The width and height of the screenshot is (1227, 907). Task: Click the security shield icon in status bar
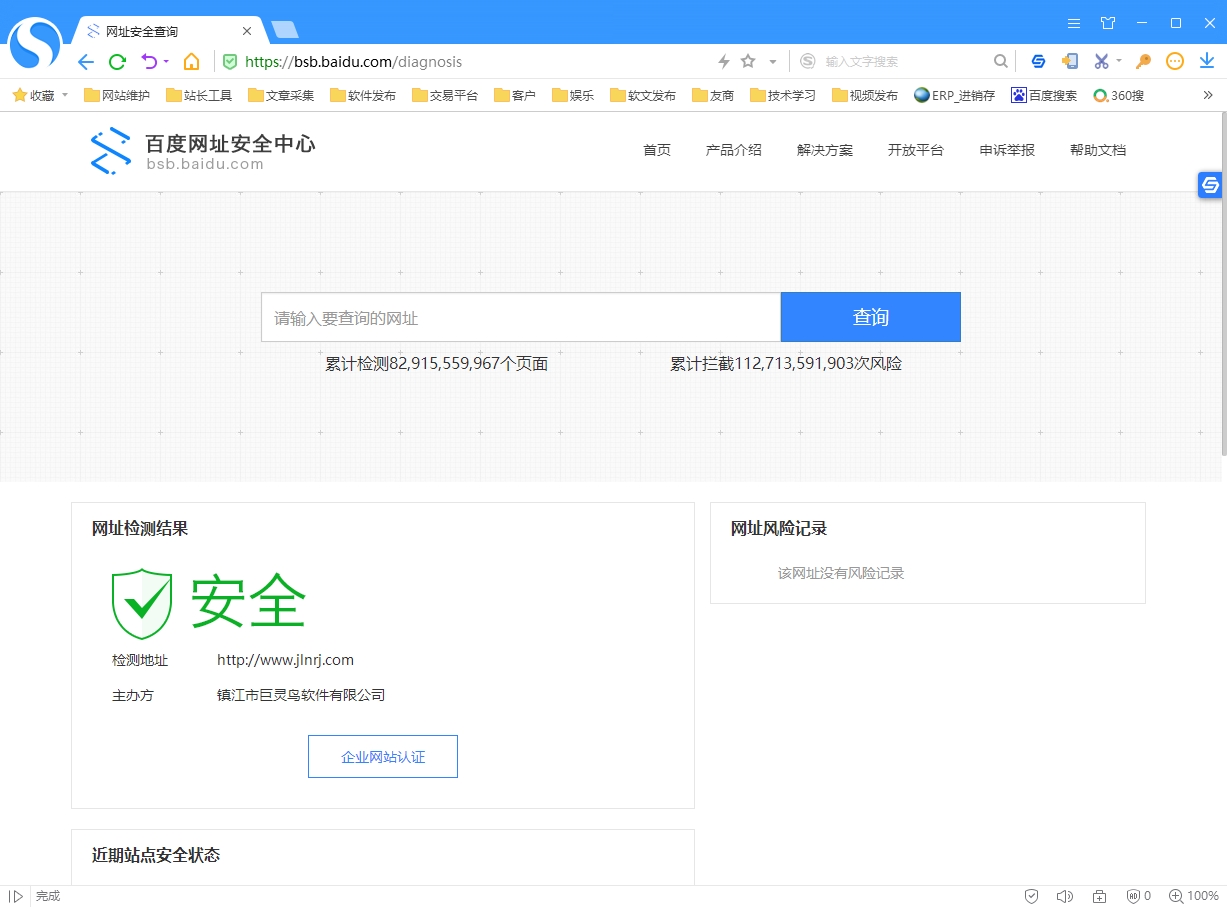(x=1031, y=896)
